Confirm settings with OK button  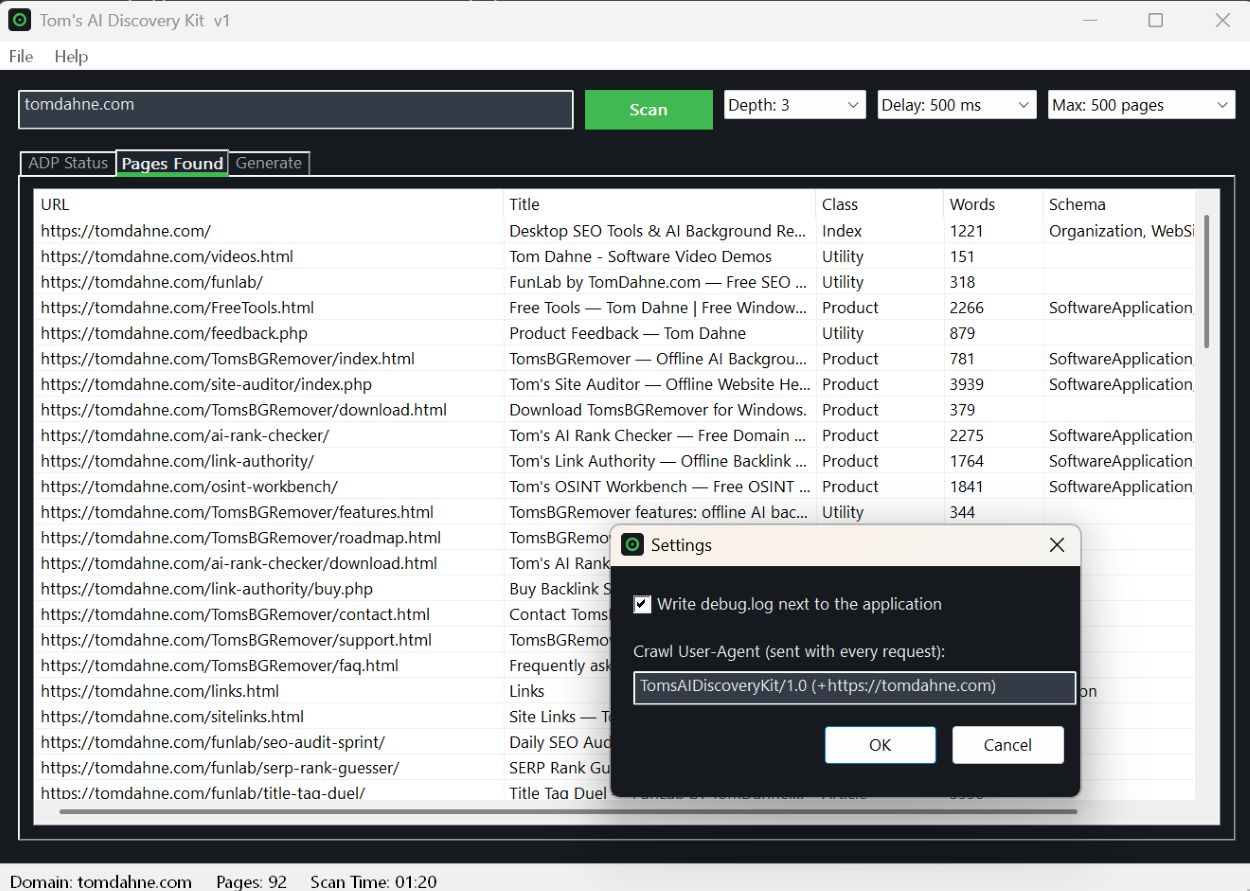[880, 745]
